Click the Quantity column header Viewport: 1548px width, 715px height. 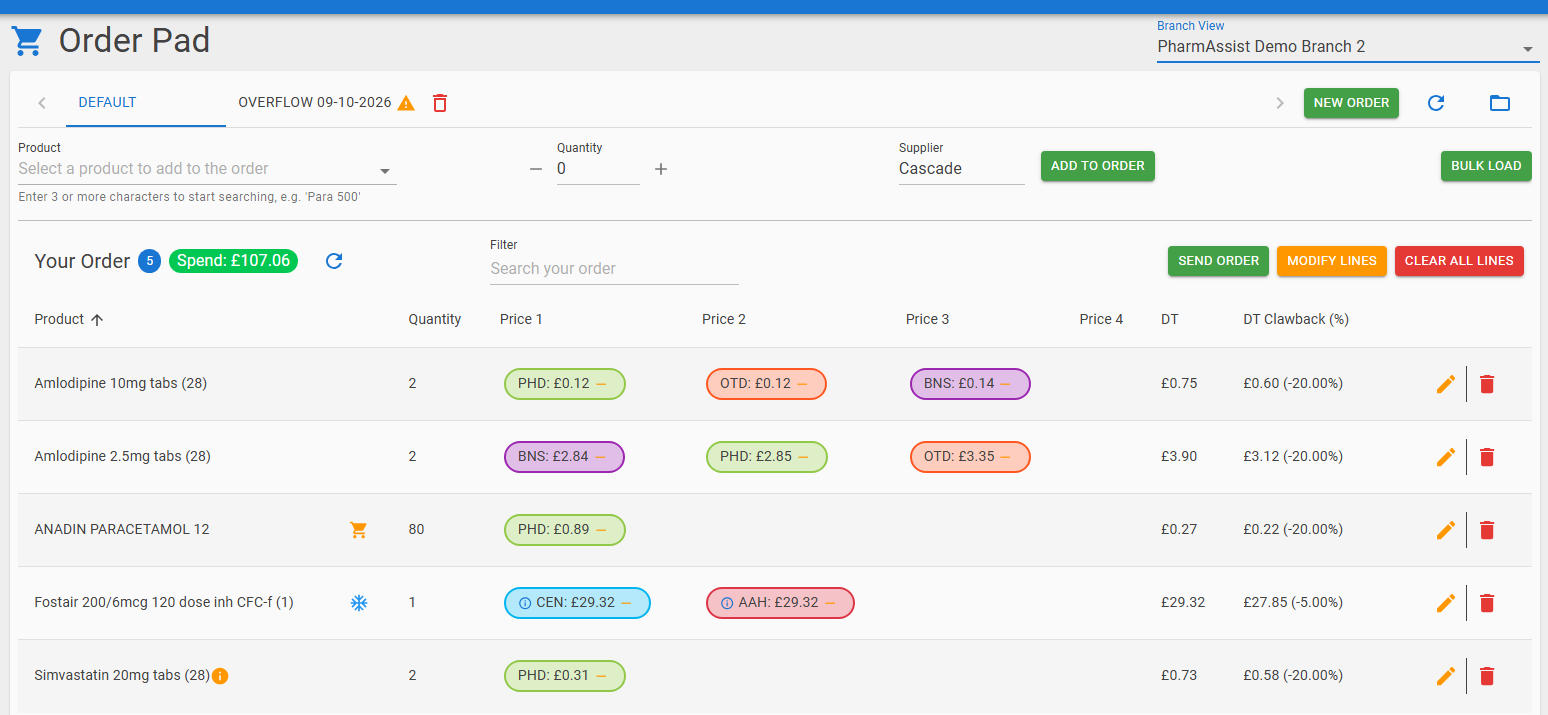click(435, 320)
